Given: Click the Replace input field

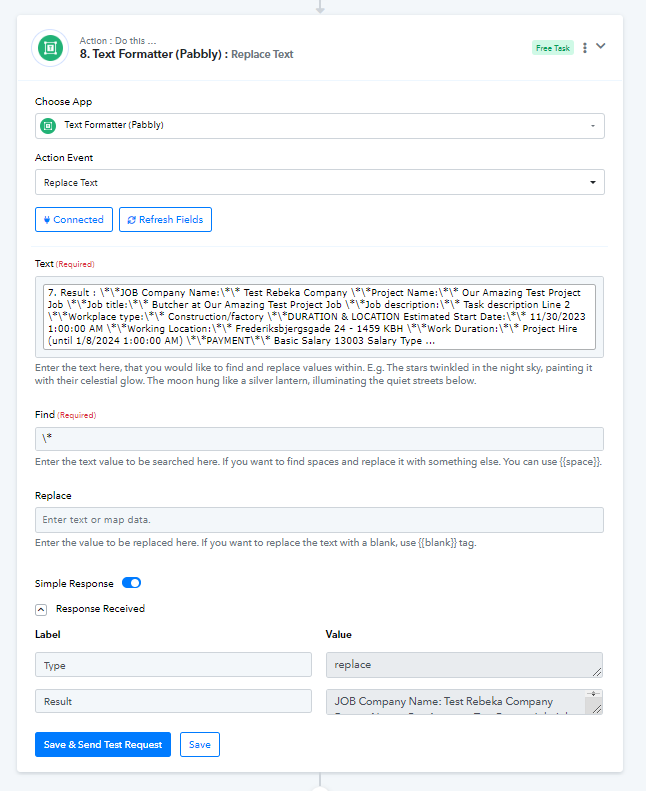Looking at the screenshot, I should click(x=319, y=520).
